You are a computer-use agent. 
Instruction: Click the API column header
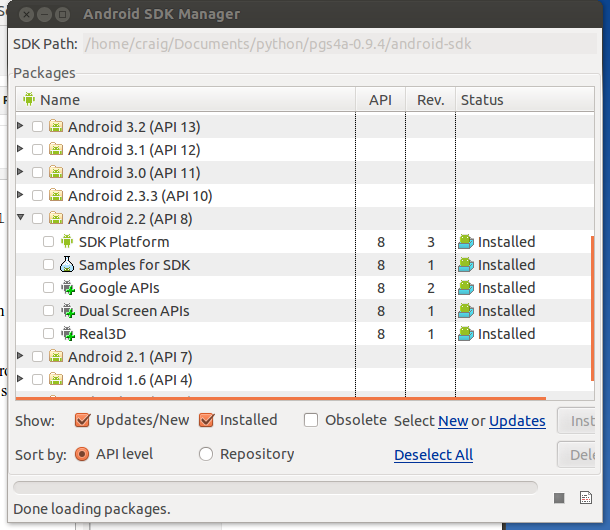pos(380,100)
